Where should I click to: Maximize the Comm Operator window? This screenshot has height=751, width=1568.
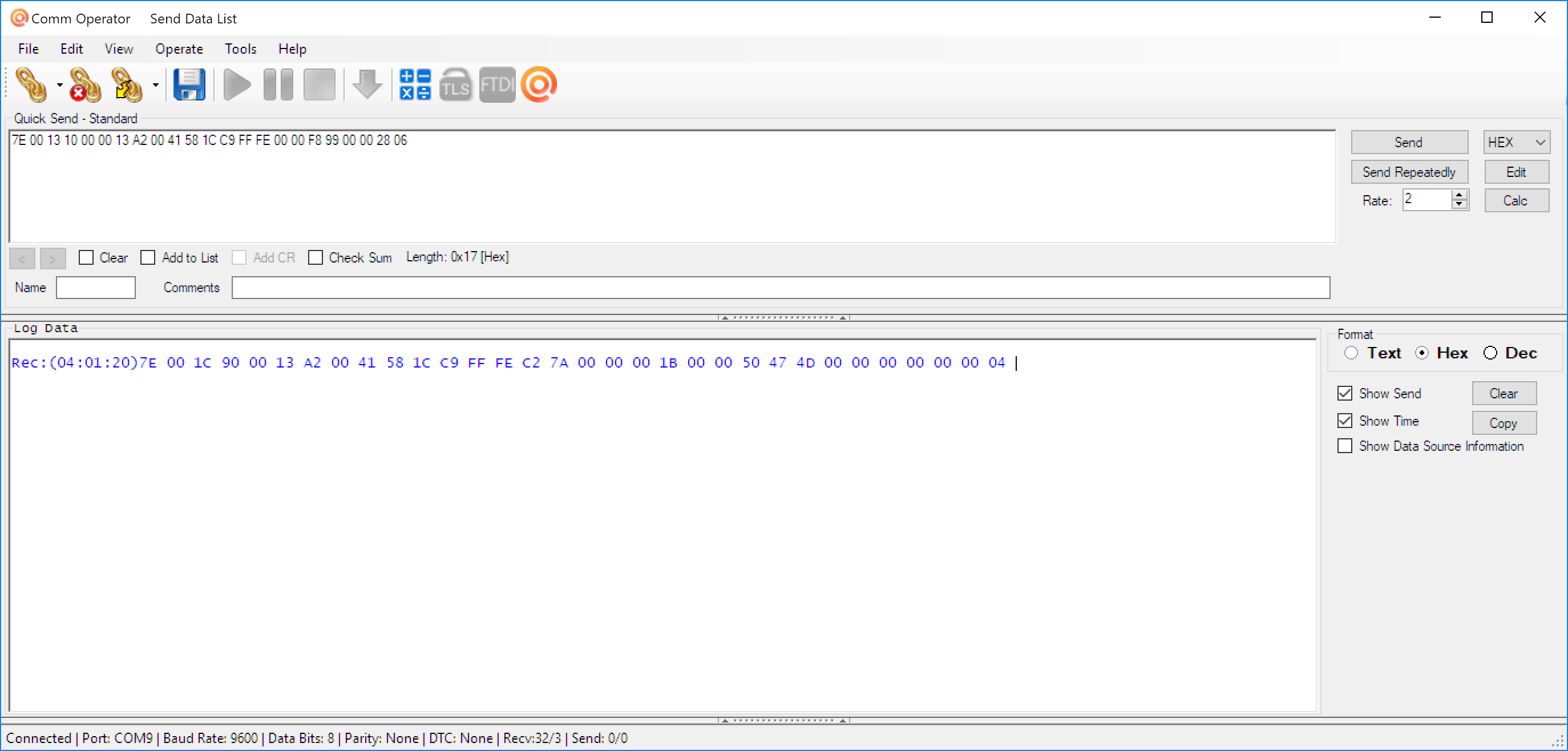(x=1487, y=18)
